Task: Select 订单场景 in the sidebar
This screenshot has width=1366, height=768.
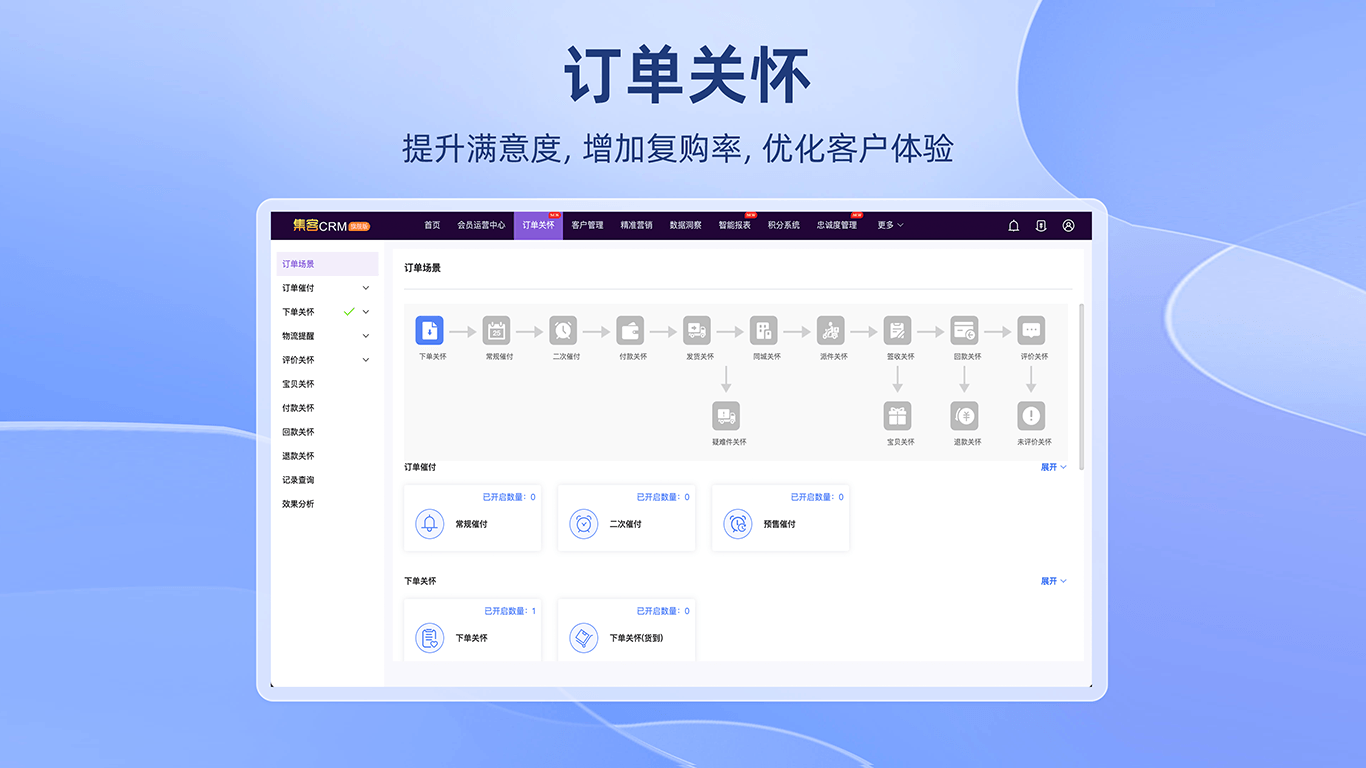Action: (328, 264)
